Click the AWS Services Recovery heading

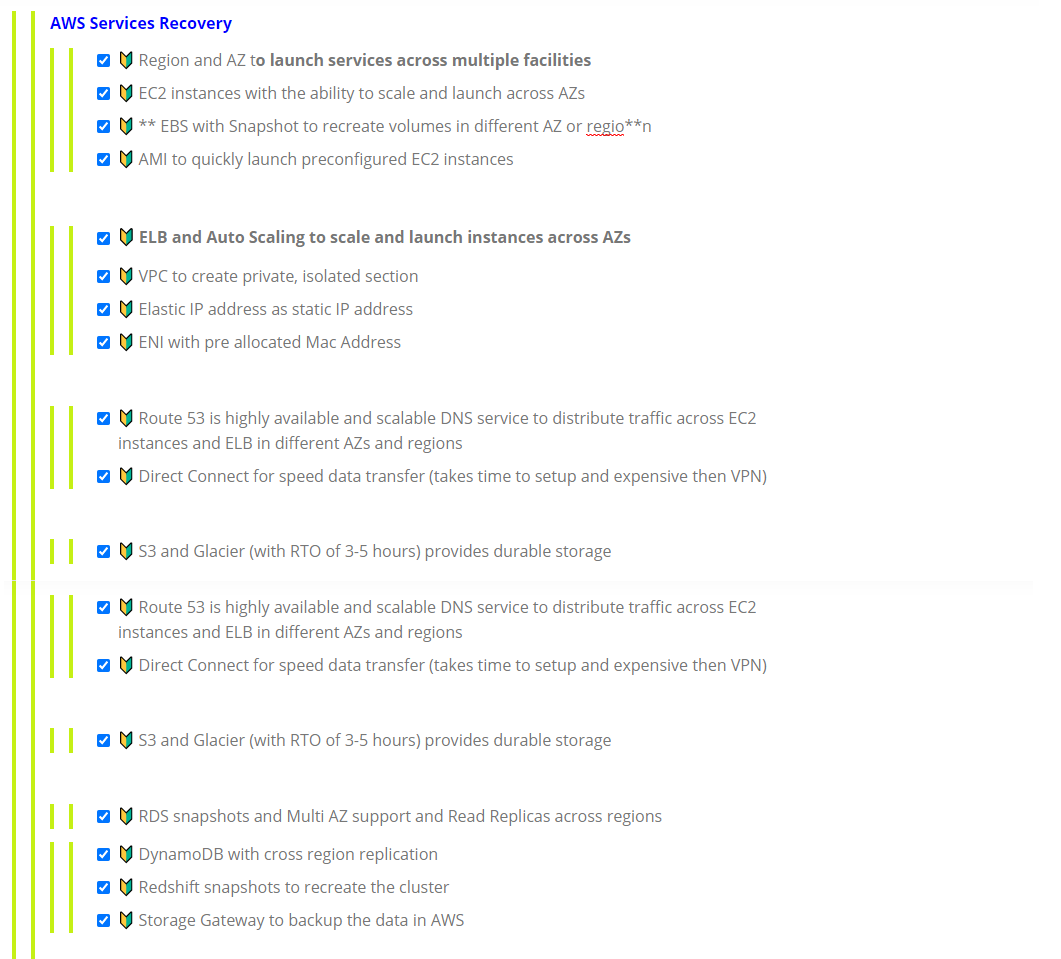pyautogui.click(x=141, y=23)
